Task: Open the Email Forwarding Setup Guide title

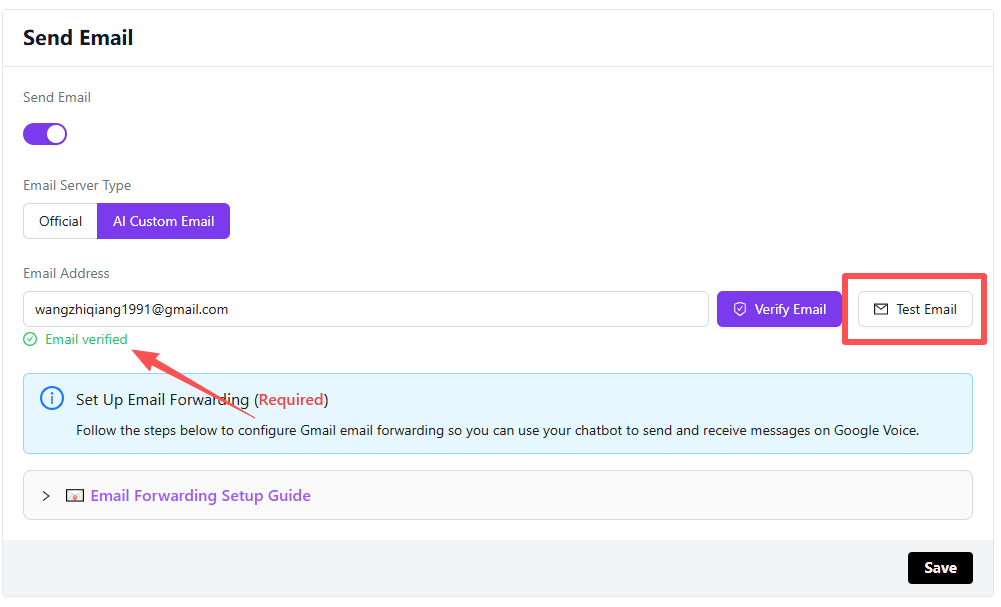Action: (200, 496)
